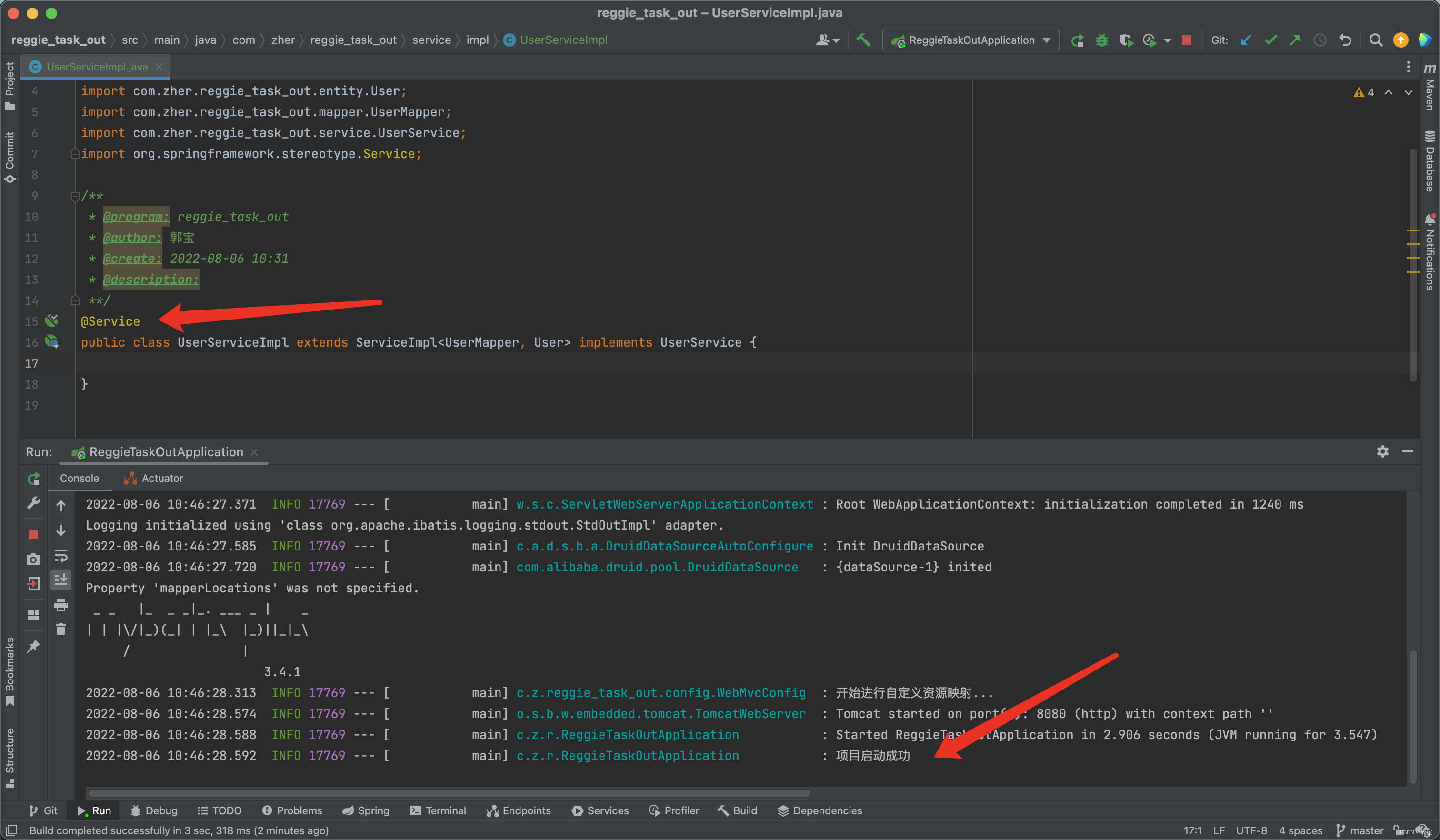Profile the app with the IntelliJ Profiler icon
1440x840 pixels.
[x=1150, y=40]
